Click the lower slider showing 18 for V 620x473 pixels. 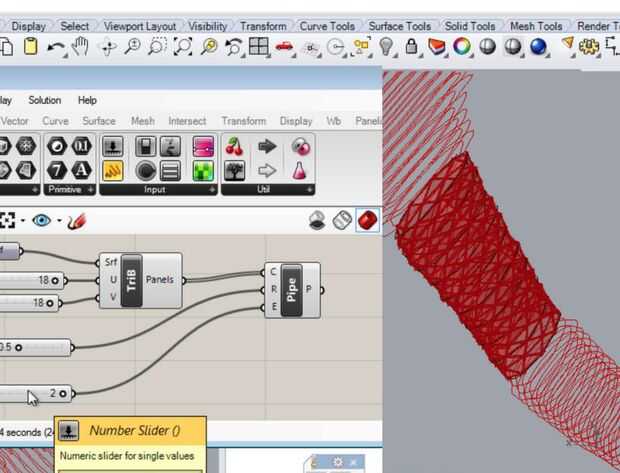click(30, 303)
